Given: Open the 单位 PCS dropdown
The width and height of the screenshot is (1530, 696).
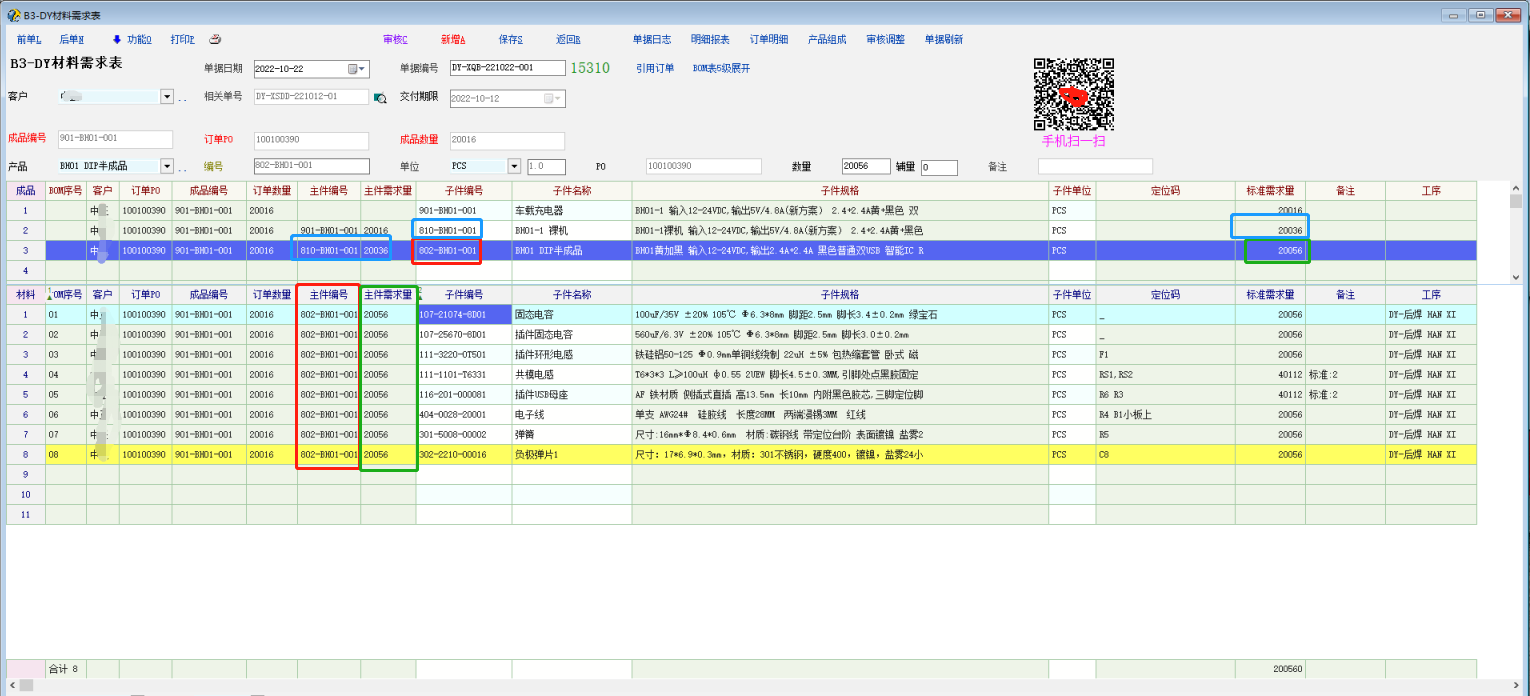Looking at the screenshot, I should (x=514, y=167).
